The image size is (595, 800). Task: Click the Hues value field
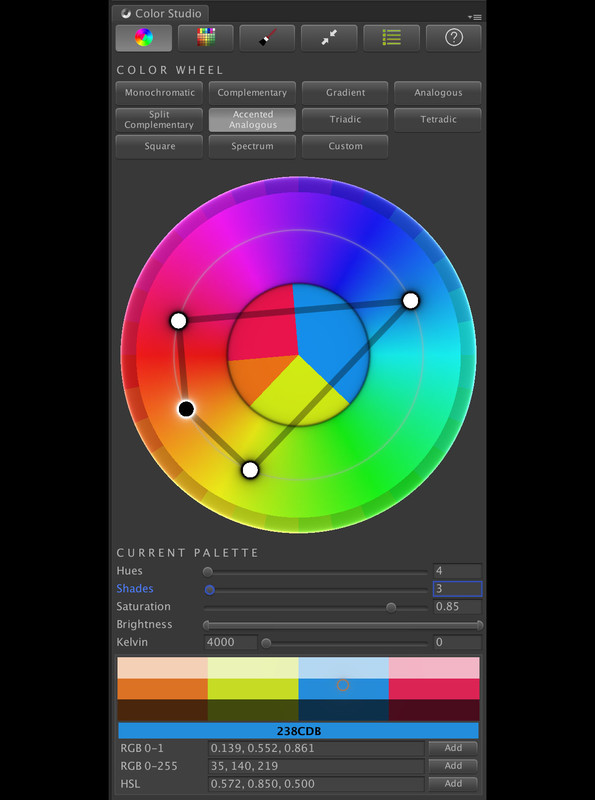point(457,571)
